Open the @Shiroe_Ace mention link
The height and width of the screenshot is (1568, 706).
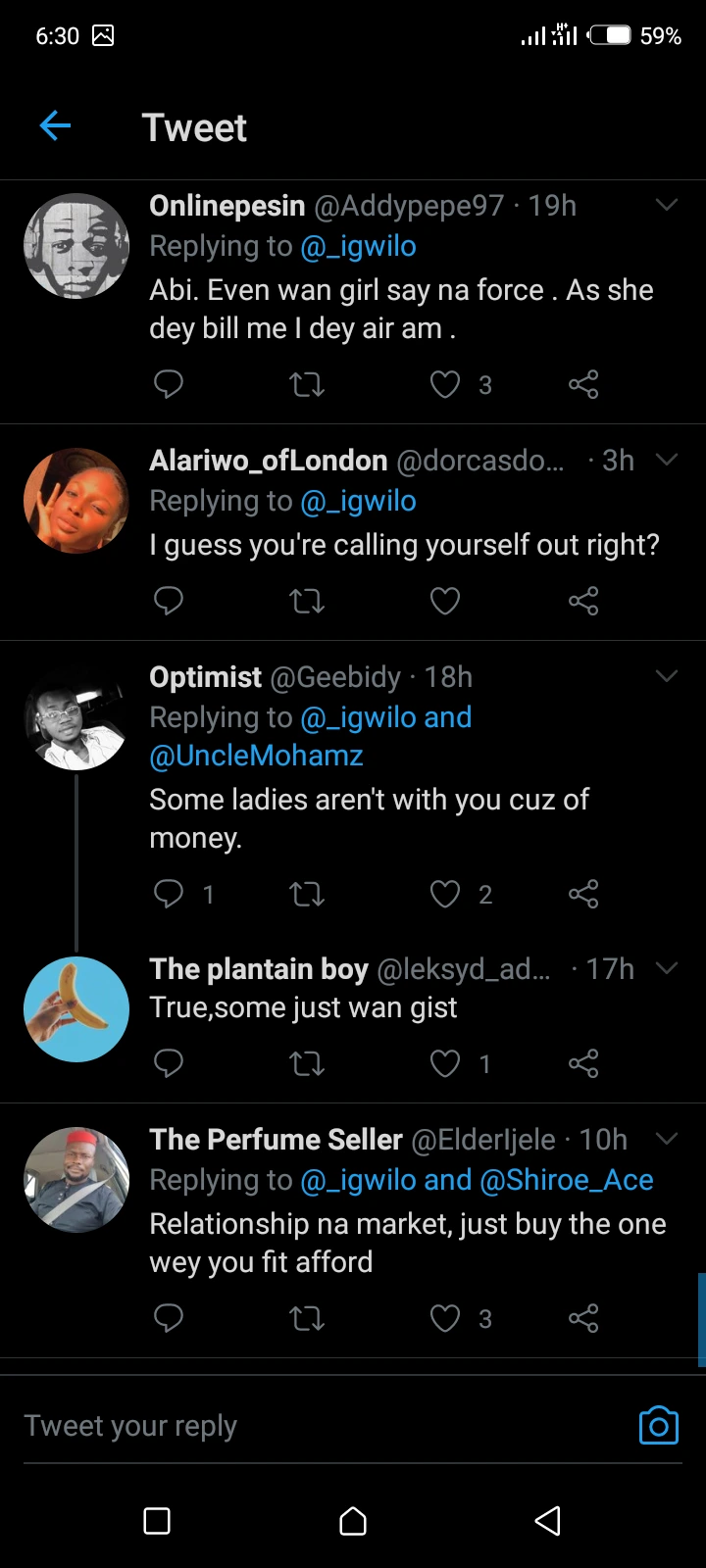[x=567, y=1180]
